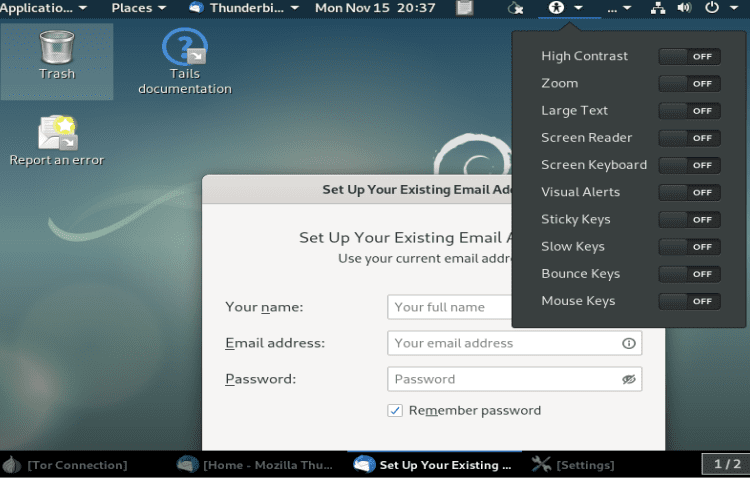750x478 pixels.
Task: Click the clipboard icon next to the clock
Action: coord(464,8)
